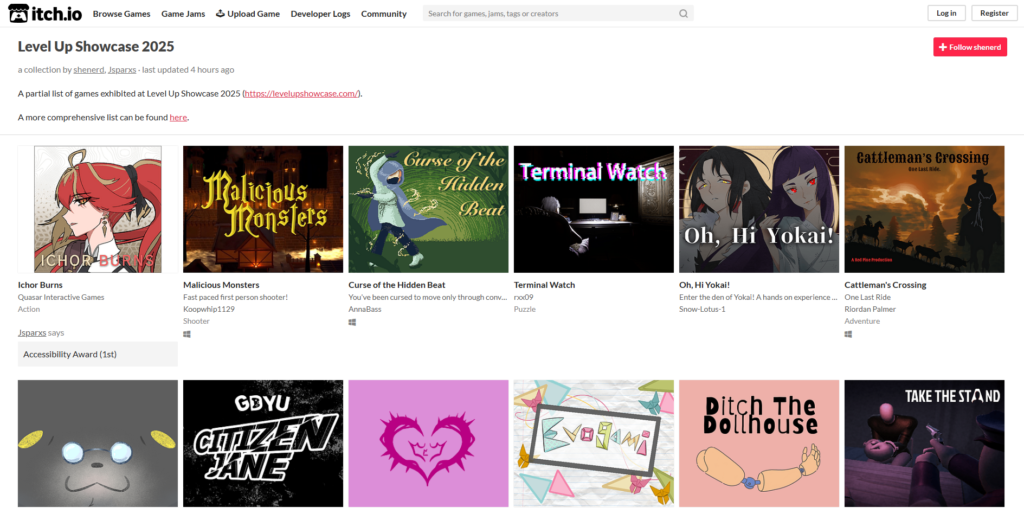Click the Oh, Hi Yokai! title link
Screen dimensions: 1024x514
tap(705, 285)
